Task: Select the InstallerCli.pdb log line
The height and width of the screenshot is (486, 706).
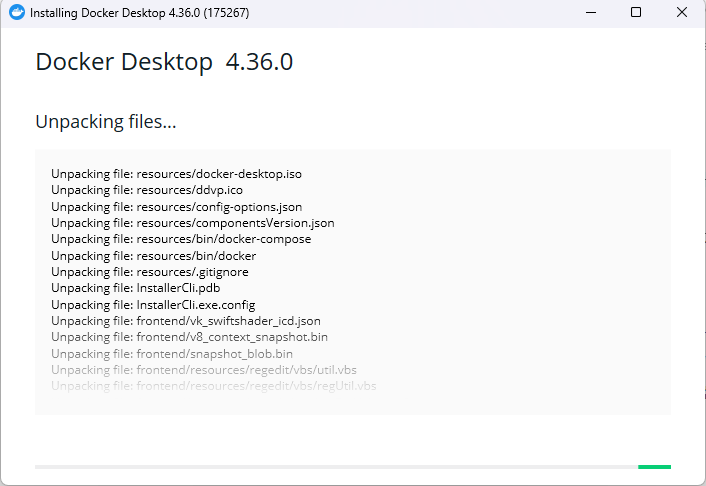Action: [136, 288]
